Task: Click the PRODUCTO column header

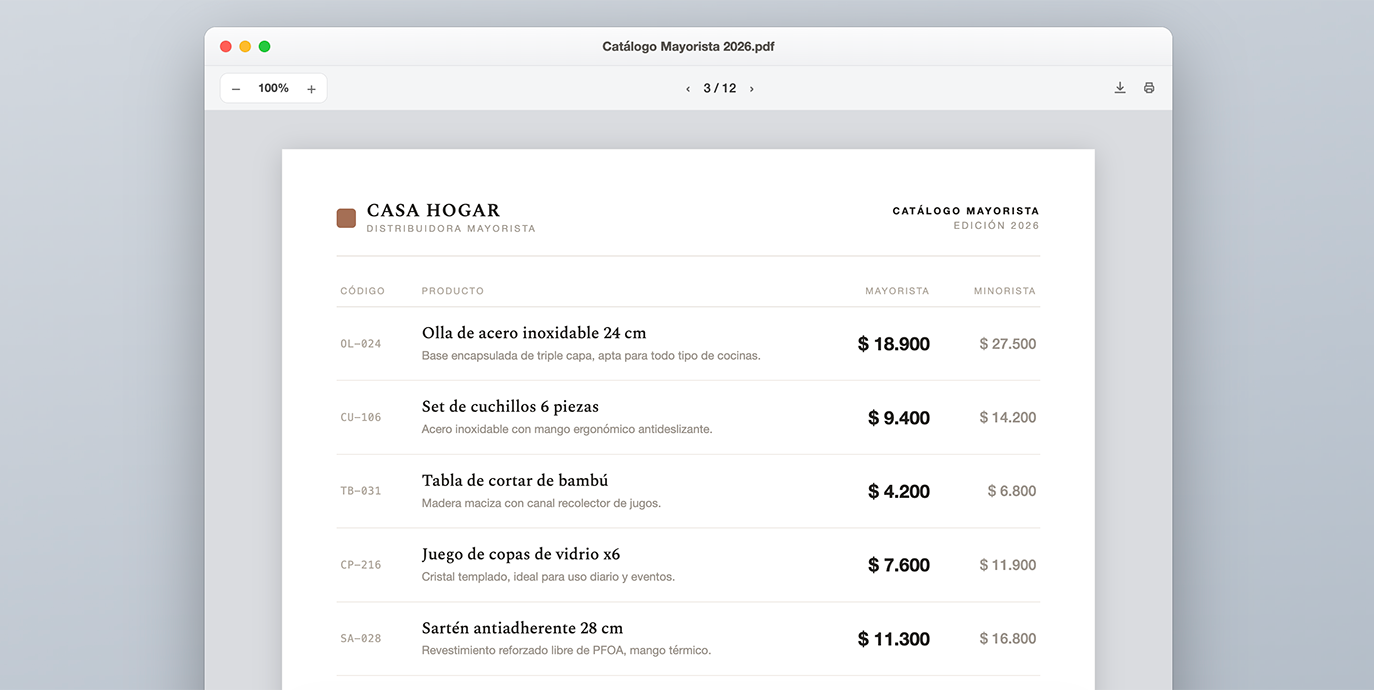Action: 453,291
